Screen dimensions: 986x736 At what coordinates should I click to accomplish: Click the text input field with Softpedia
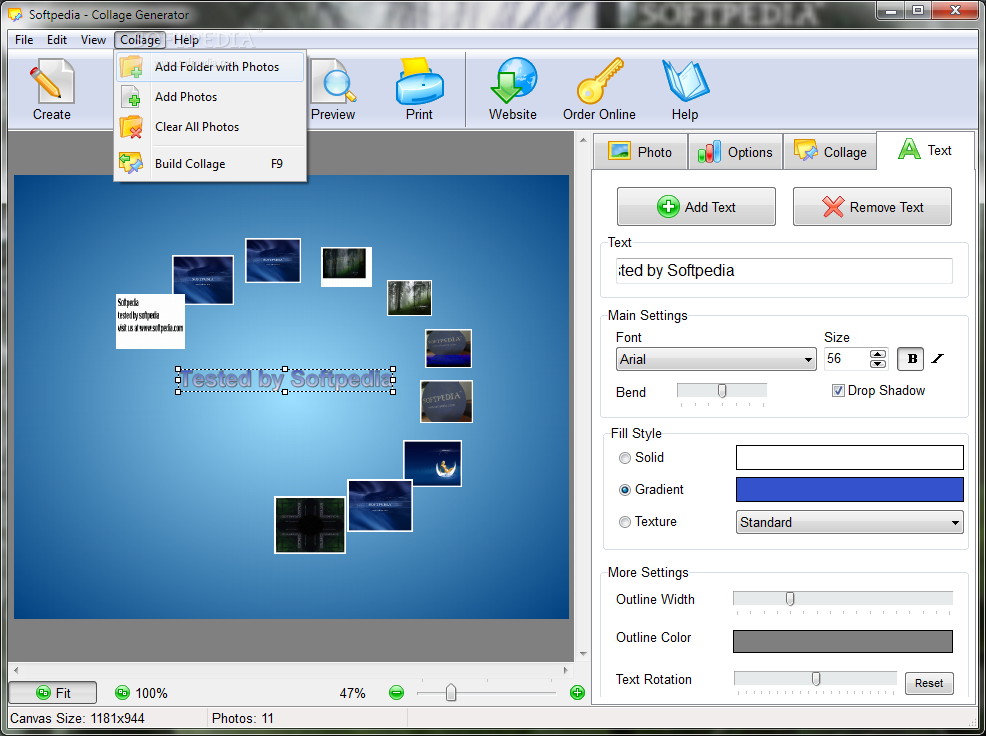784,270
